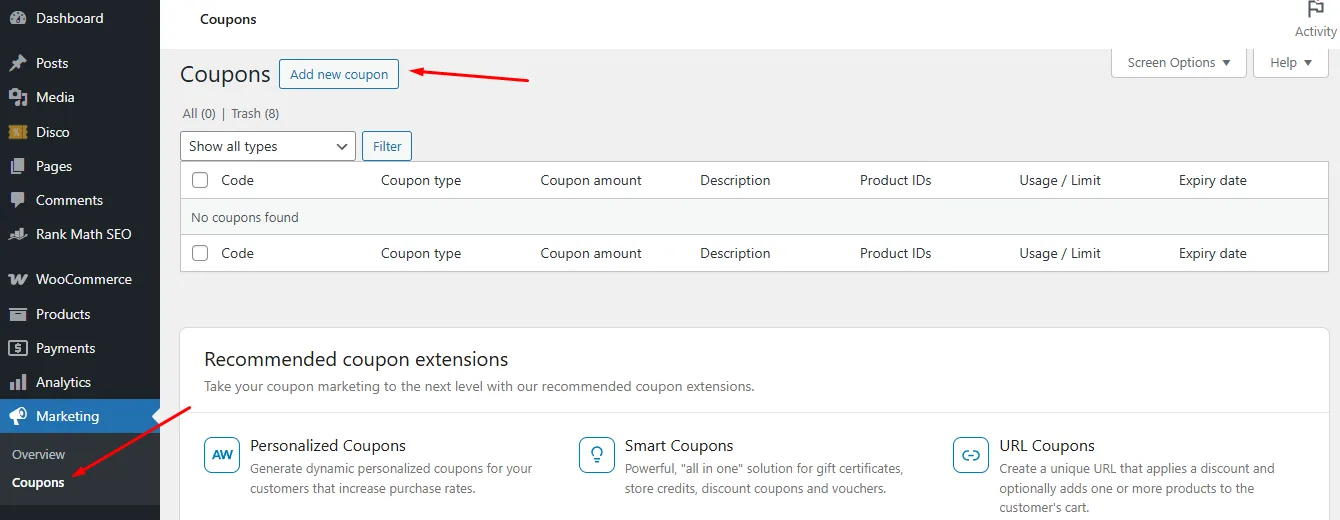Image resolution: width=1340 pixels, height=520 pixels.
Task: Click Coupon amount in table footer
Action: pyautogui.click(x=591, y=253)
